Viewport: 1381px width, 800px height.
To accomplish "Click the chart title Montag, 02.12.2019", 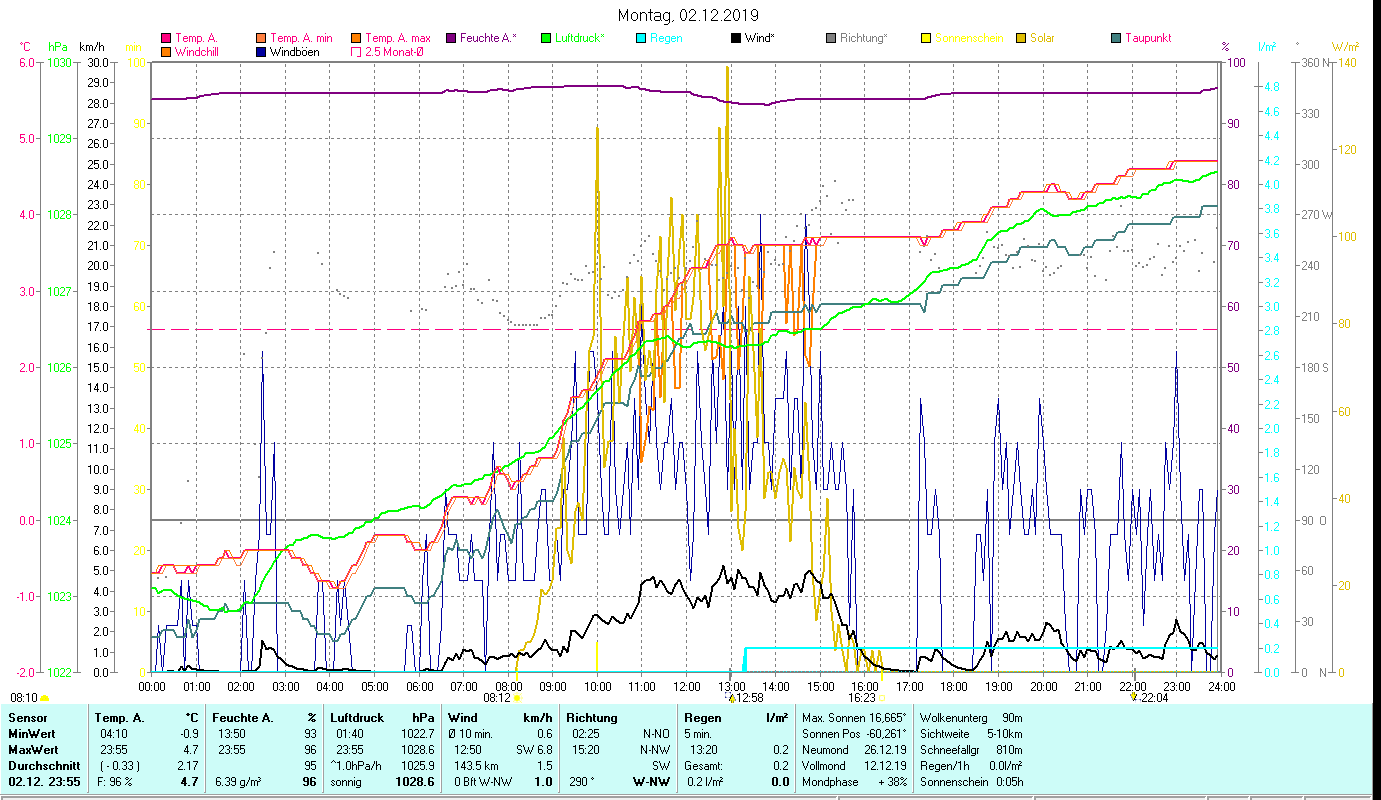I will click(688, 15).
